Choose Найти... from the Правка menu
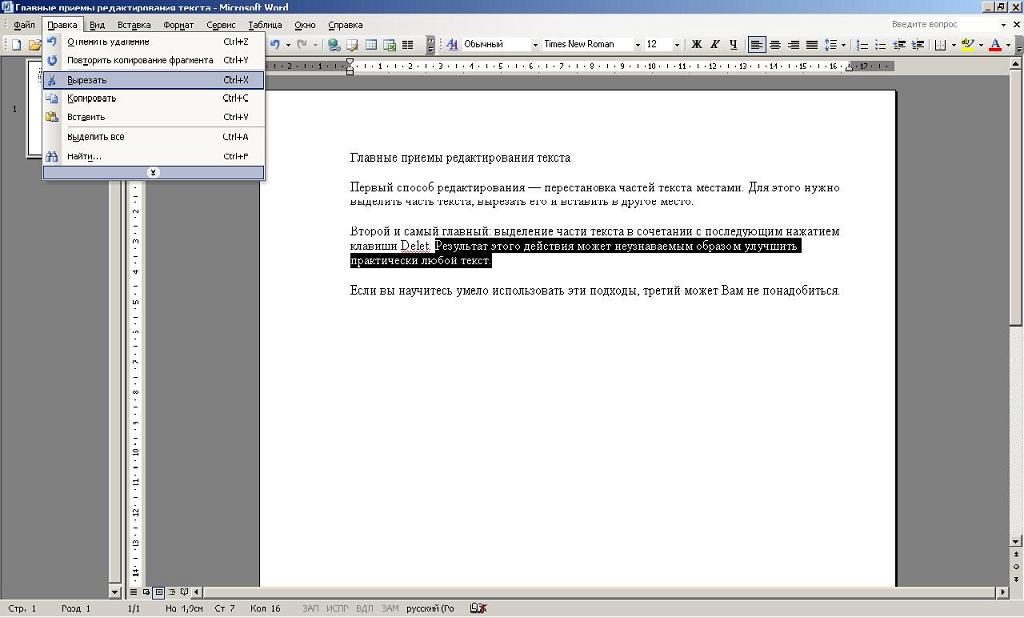Image resolution: width=1024 pixels, height=618 pixels. (153, 156)
